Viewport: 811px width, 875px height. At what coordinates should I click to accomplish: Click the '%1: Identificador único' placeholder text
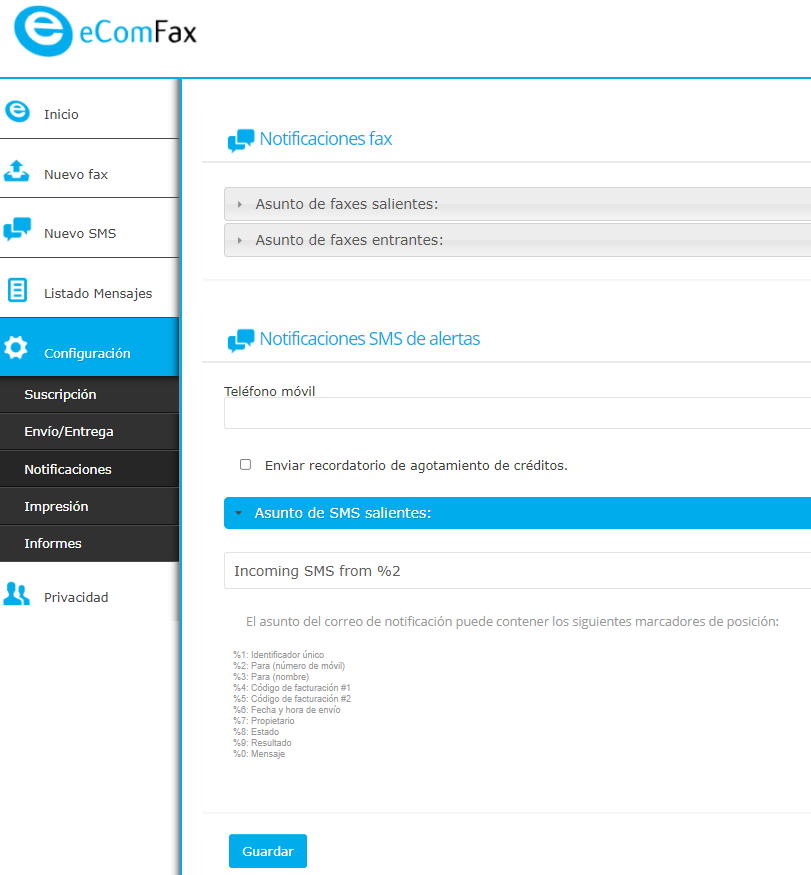click(279, 655)
